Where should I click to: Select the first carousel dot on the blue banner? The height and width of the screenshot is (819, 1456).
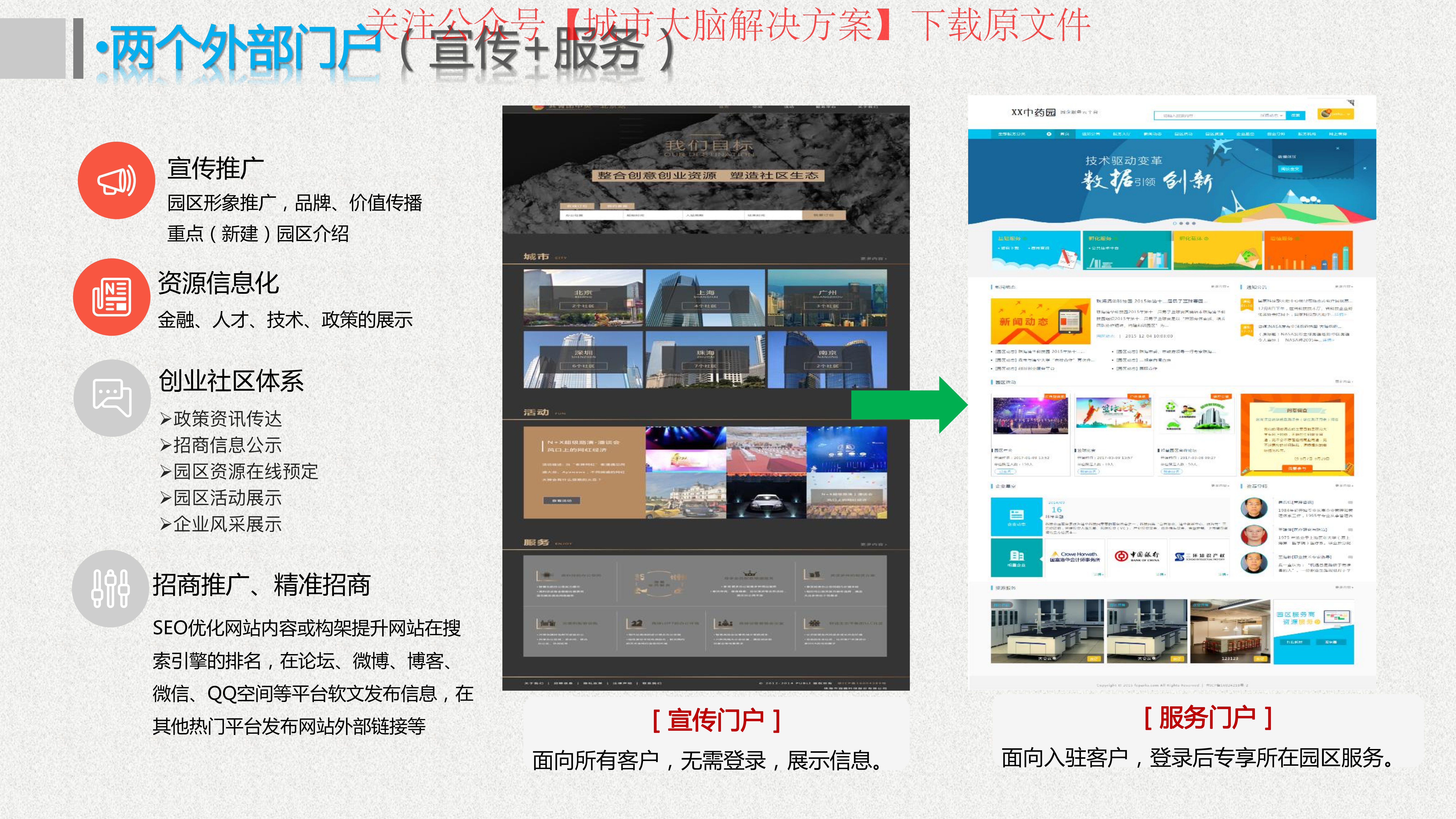point(1175,223)
